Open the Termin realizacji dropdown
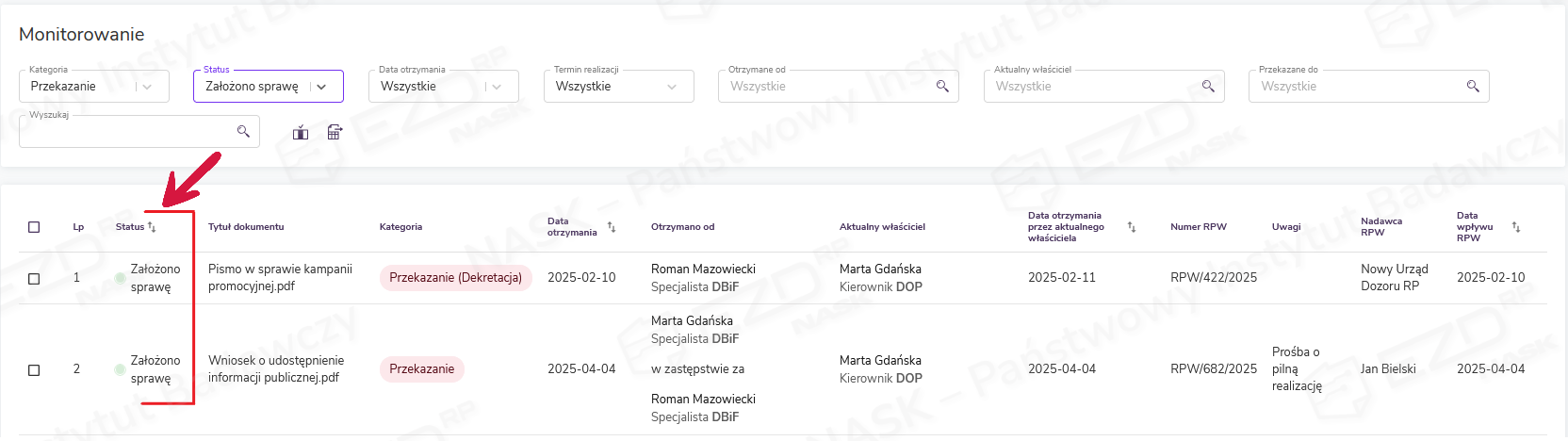 (672, 87)
